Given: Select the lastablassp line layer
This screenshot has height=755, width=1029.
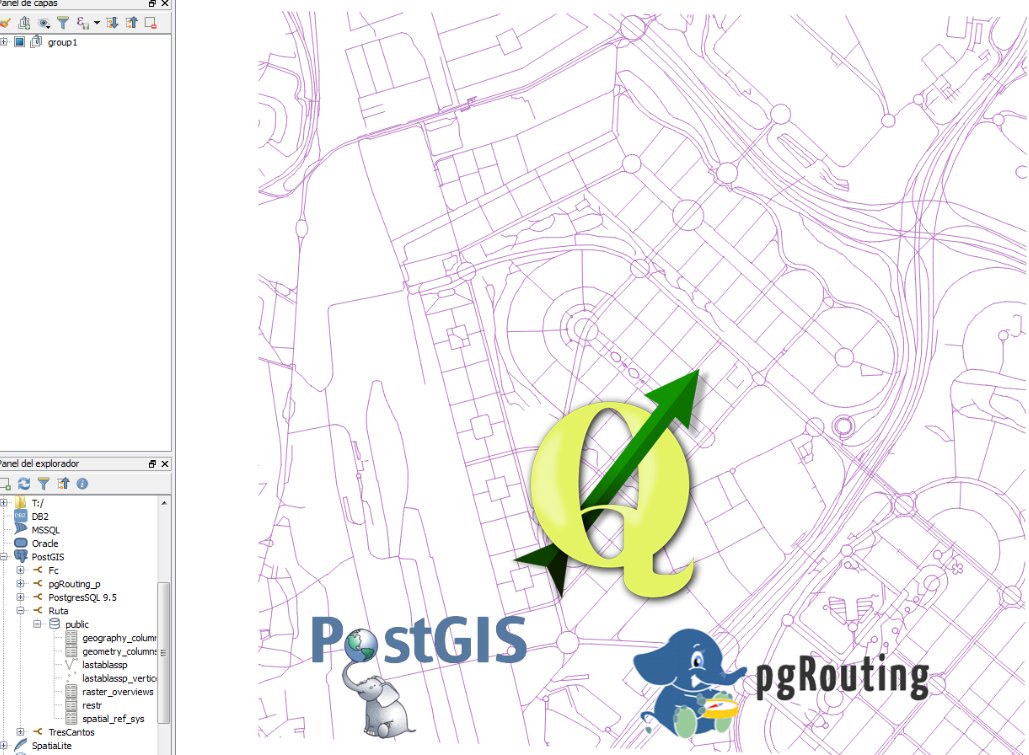Looking at the screenshot, I should tap(104, 665).
